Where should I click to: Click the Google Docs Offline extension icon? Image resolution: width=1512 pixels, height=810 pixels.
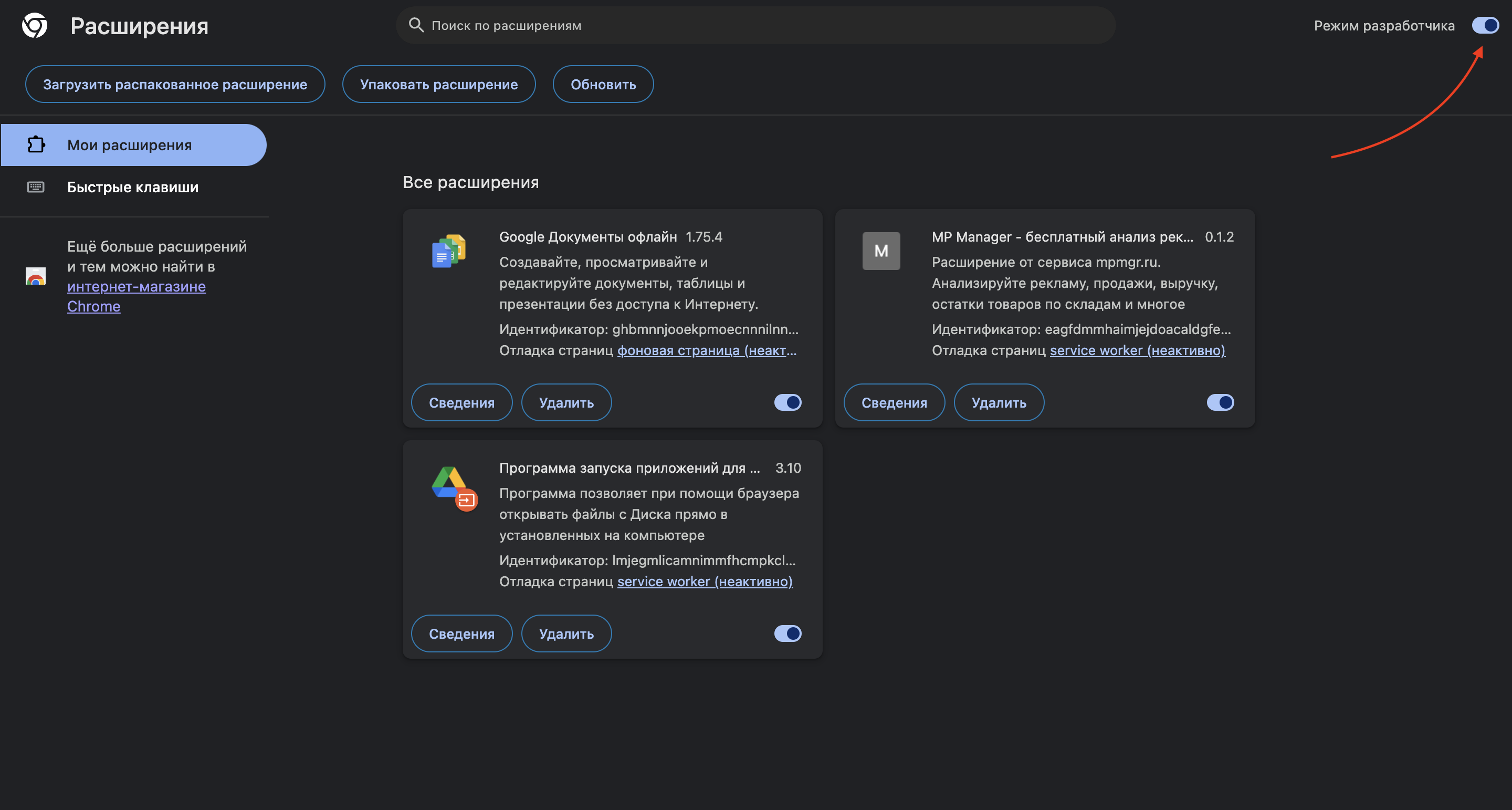449,251
